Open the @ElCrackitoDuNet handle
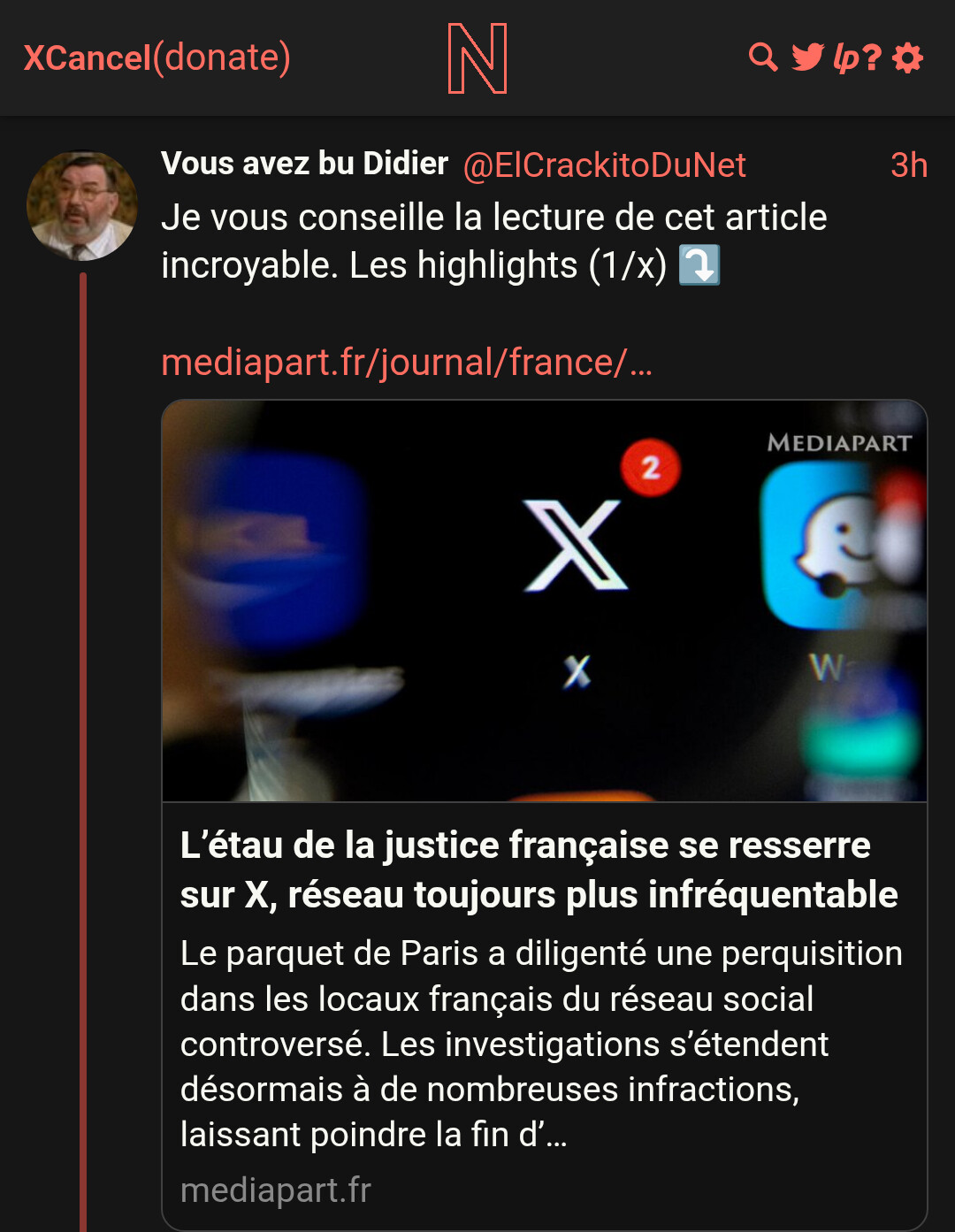The width and height of the screenshot is (955, 1232). click(605, 165)
